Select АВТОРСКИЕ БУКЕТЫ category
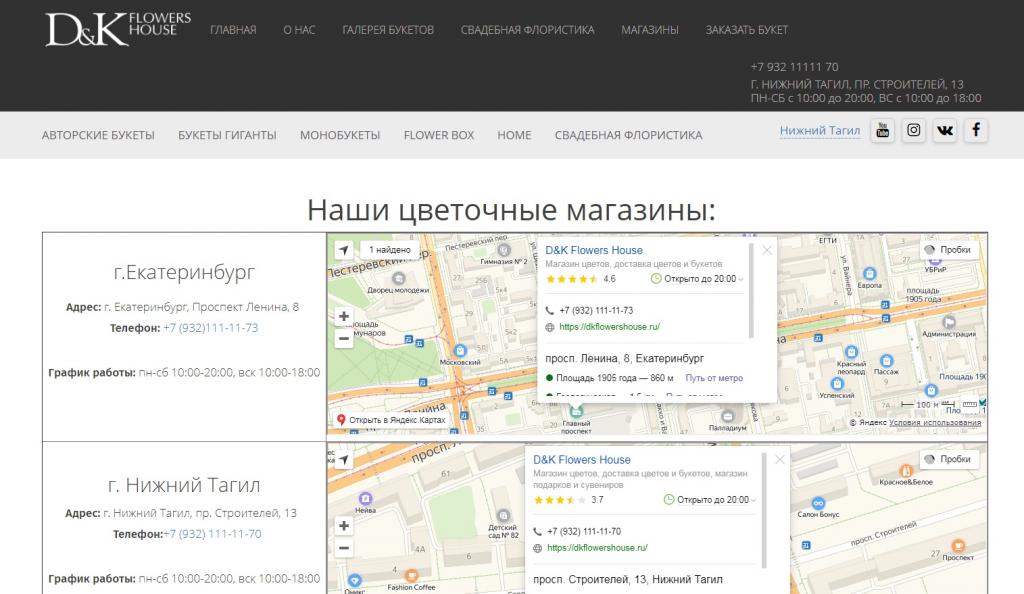This screenshot has width=1024, height=594. pos(98,135)
